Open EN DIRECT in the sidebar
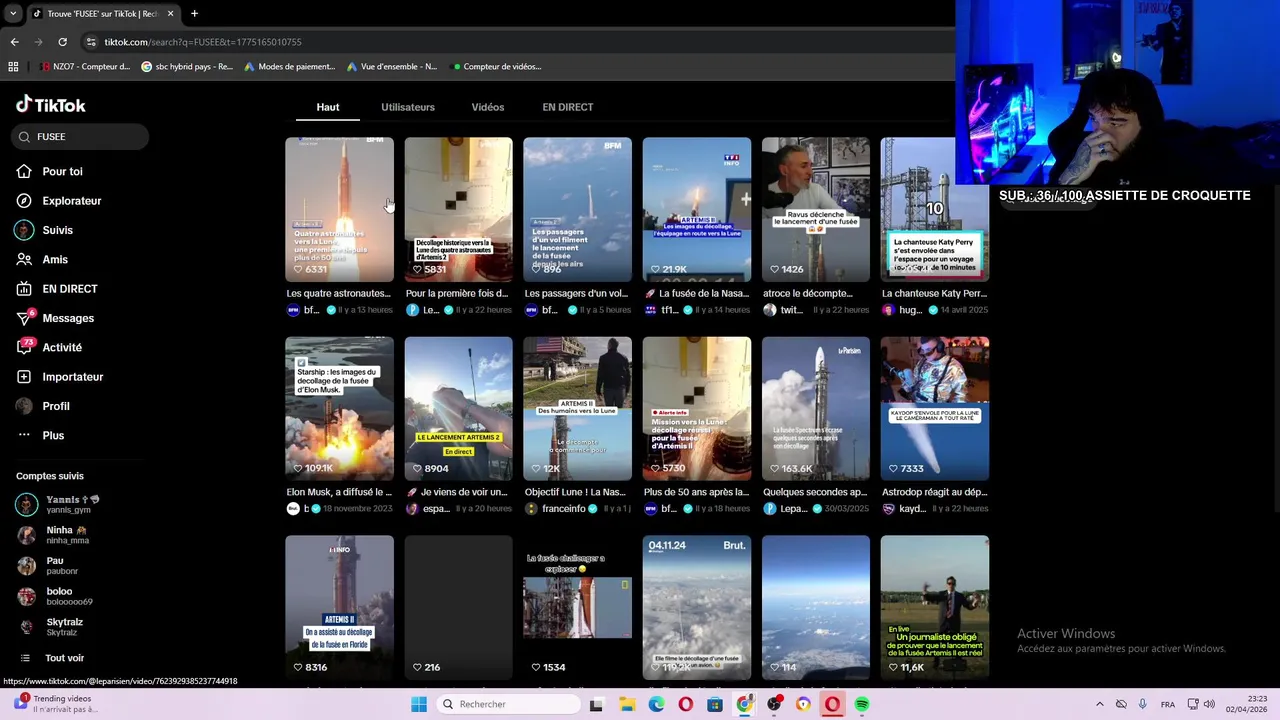Image resolution: width=1280 pixels, height=720 pixels. point(57,289)
